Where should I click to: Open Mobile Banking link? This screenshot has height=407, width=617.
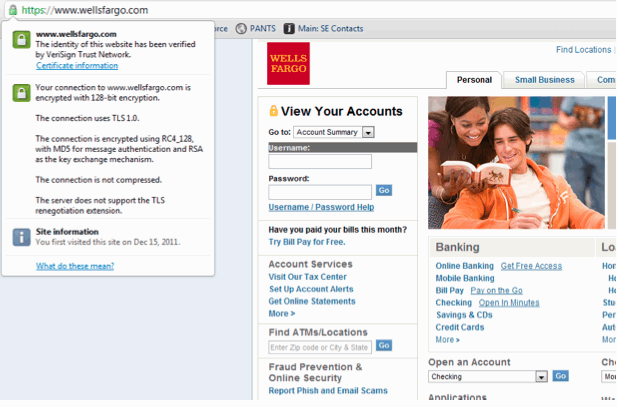[x=465, y=278]
